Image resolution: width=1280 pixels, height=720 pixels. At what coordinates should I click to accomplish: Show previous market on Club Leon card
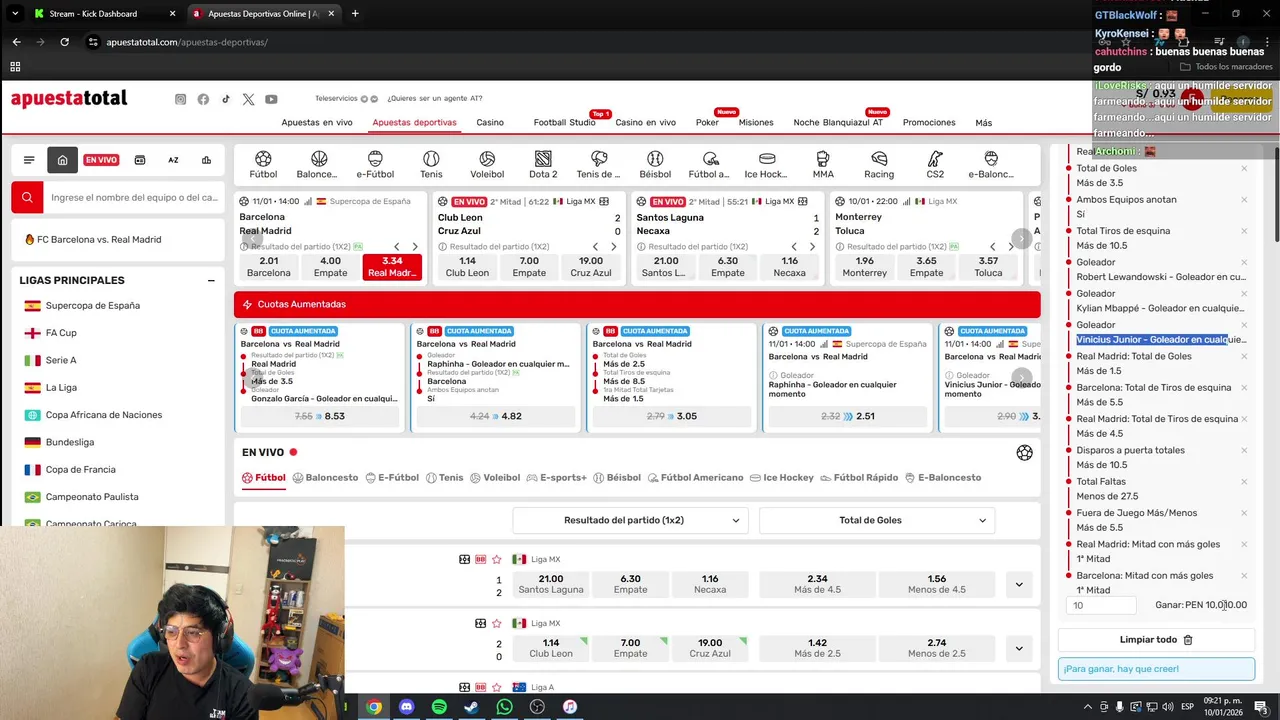click(x=595, y=246)
